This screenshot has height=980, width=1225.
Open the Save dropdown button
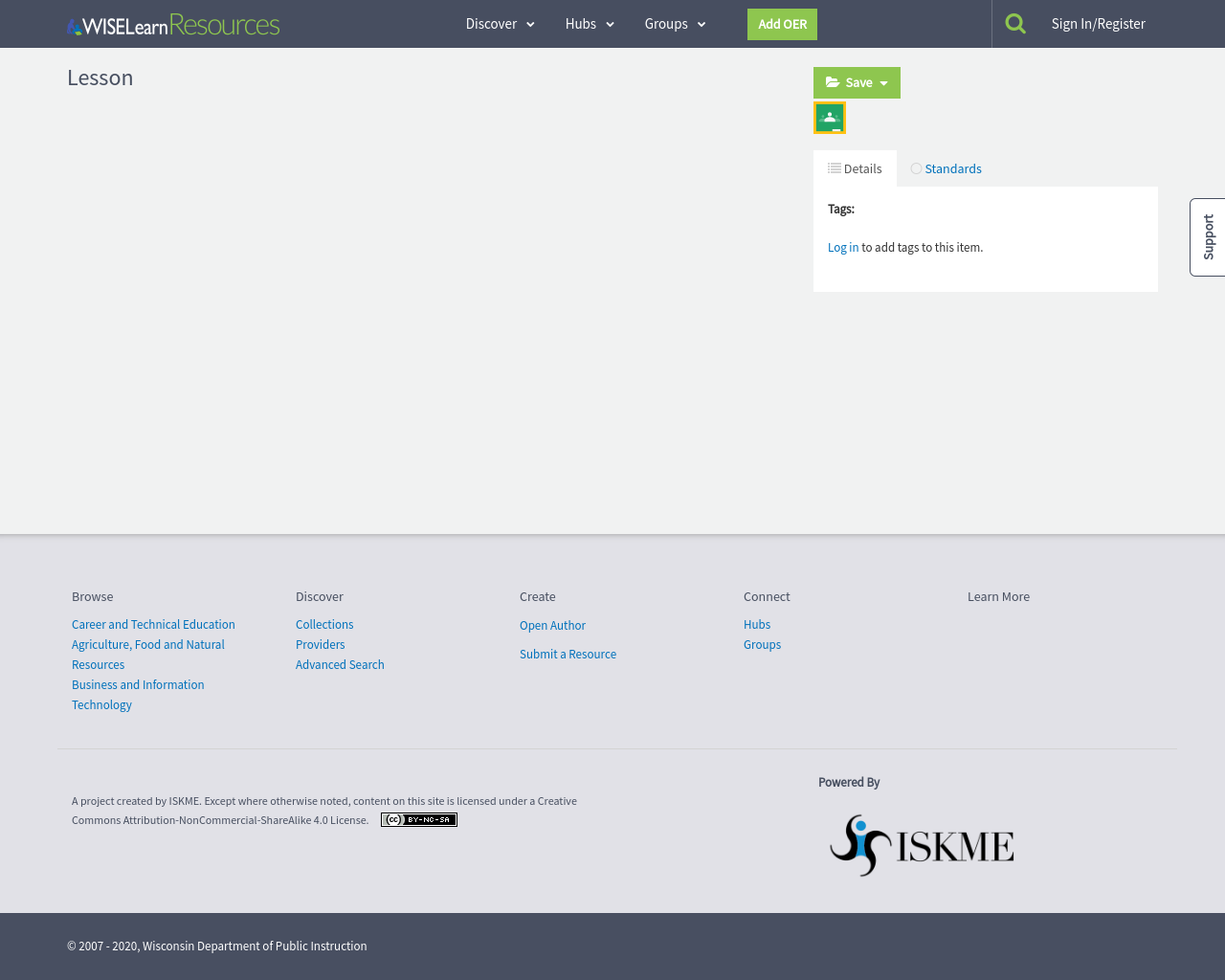[857, 82]
